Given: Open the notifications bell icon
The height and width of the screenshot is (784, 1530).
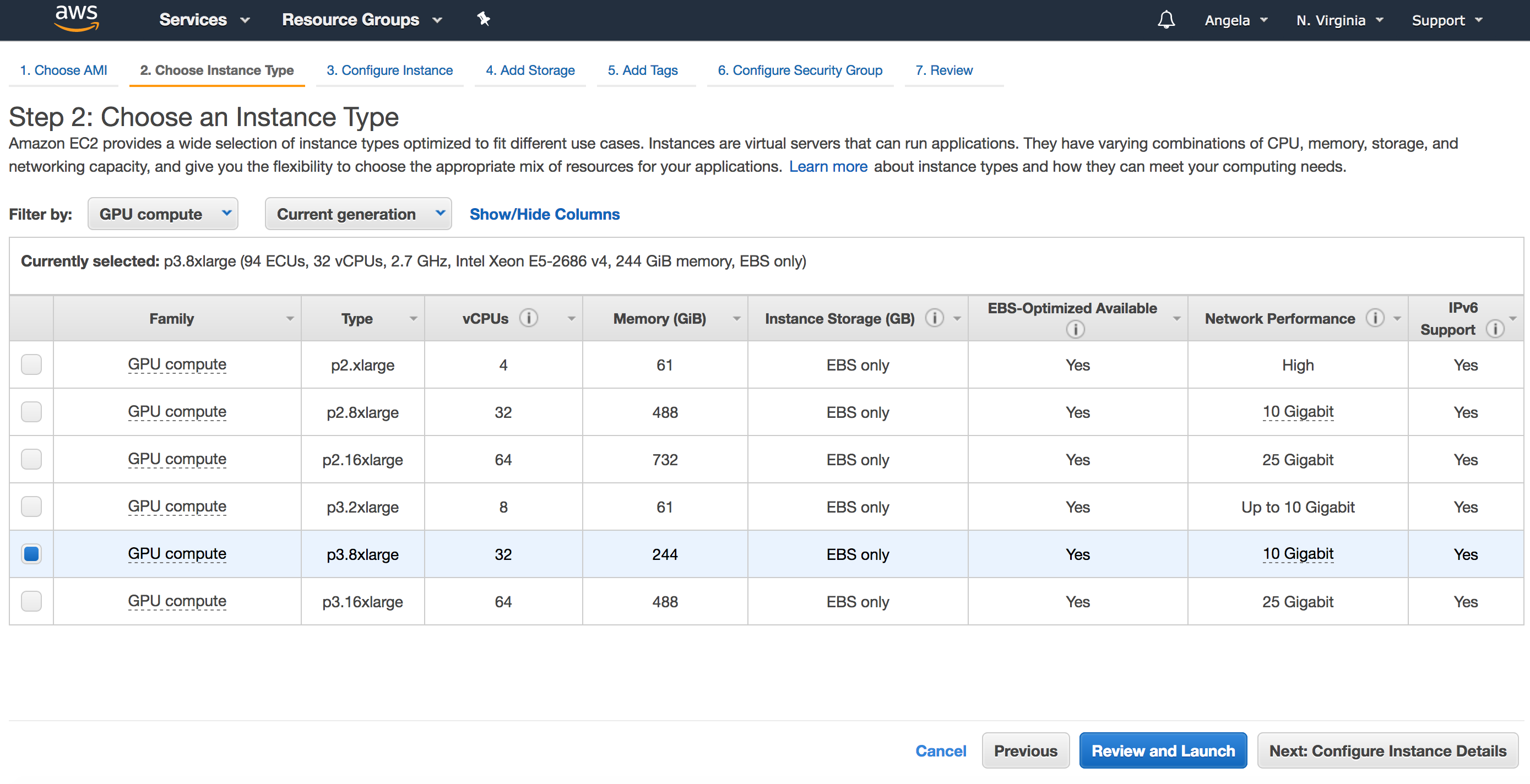Looking at the screenshot, I should (1166, 20).
